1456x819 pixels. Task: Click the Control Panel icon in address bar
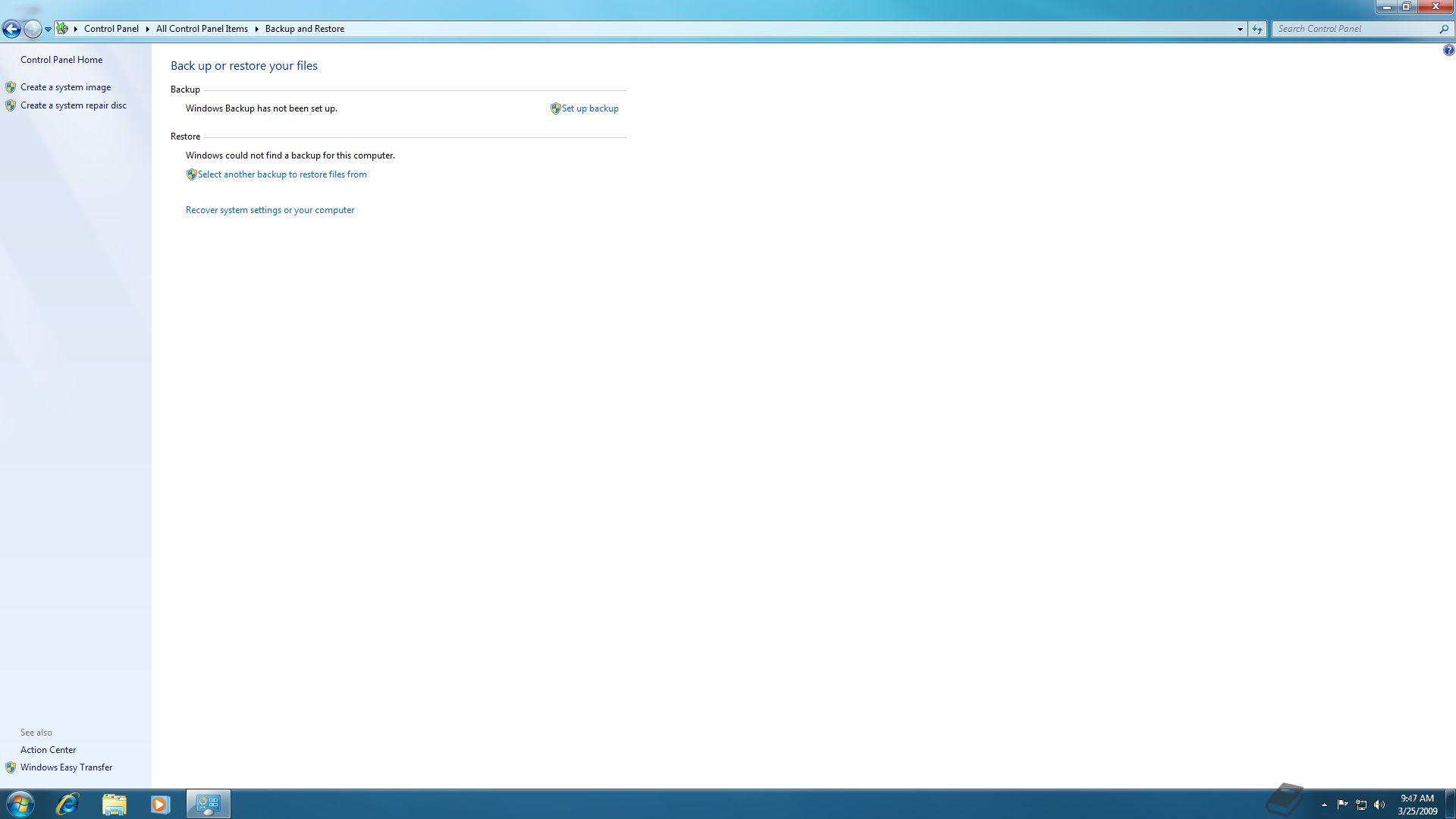(x=62, y=29)
